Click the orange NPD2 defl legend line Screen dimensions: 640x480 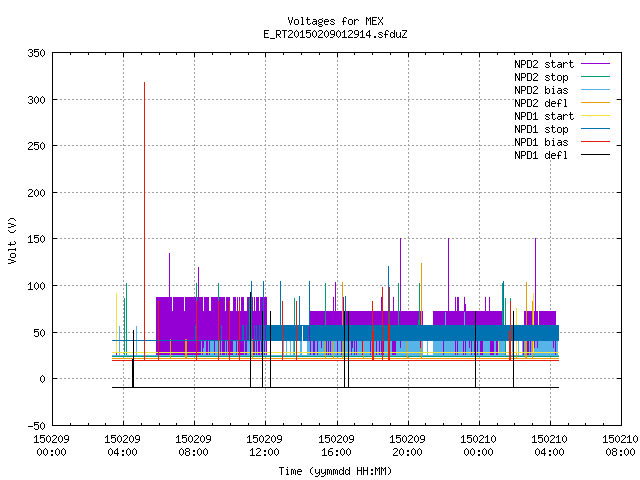coord(595,102)
